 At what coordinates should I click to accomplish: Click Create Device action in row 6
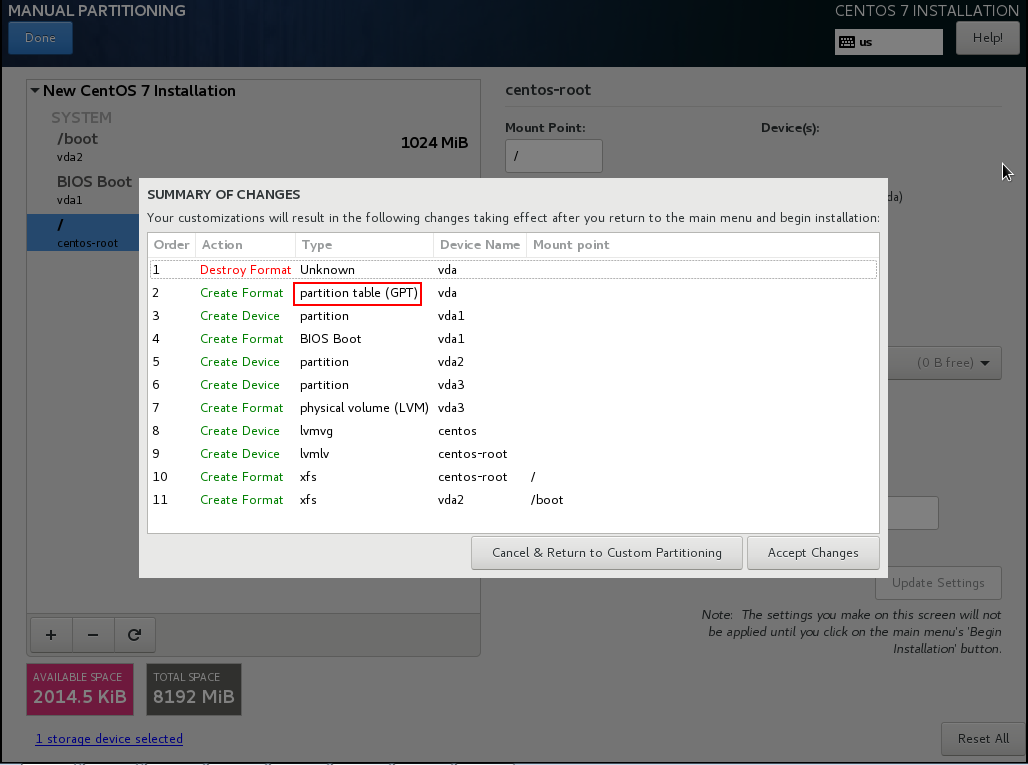(240, 385)
